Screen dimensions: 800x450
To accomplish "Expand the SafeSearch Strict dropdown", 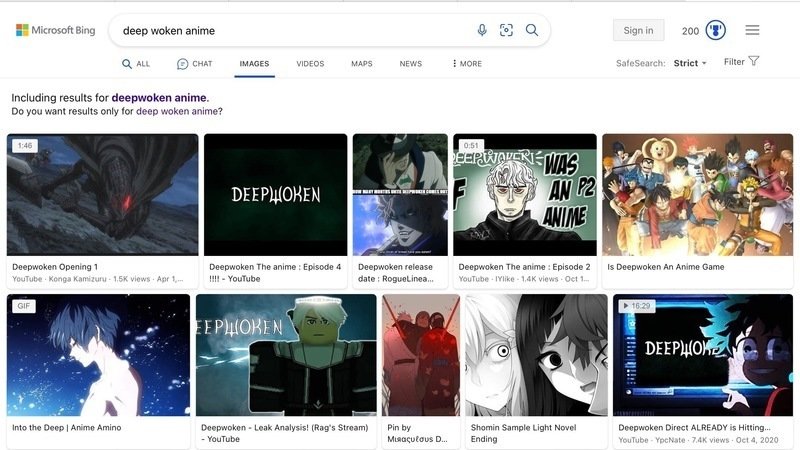I will 690,63.
